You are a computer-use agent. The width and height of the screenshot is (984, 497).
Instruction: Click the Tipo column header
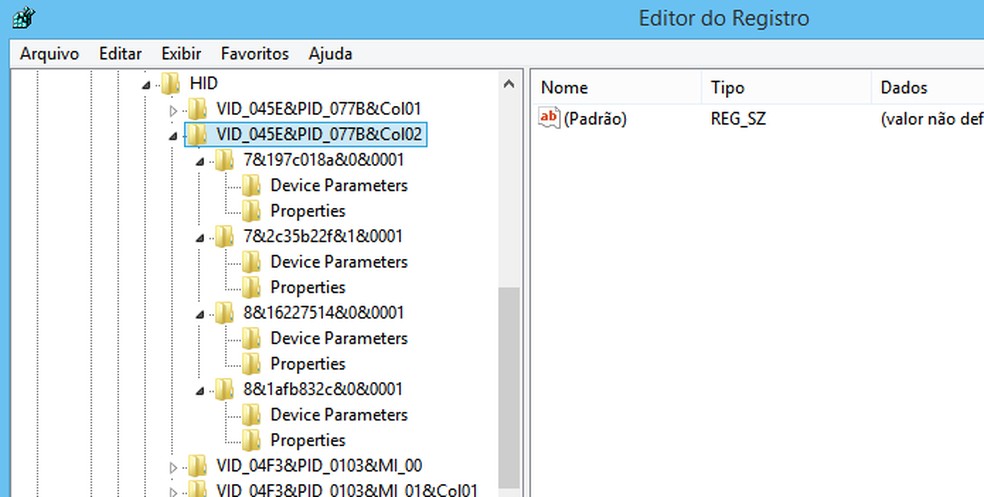pyautogui.click(x=786, y=88)
